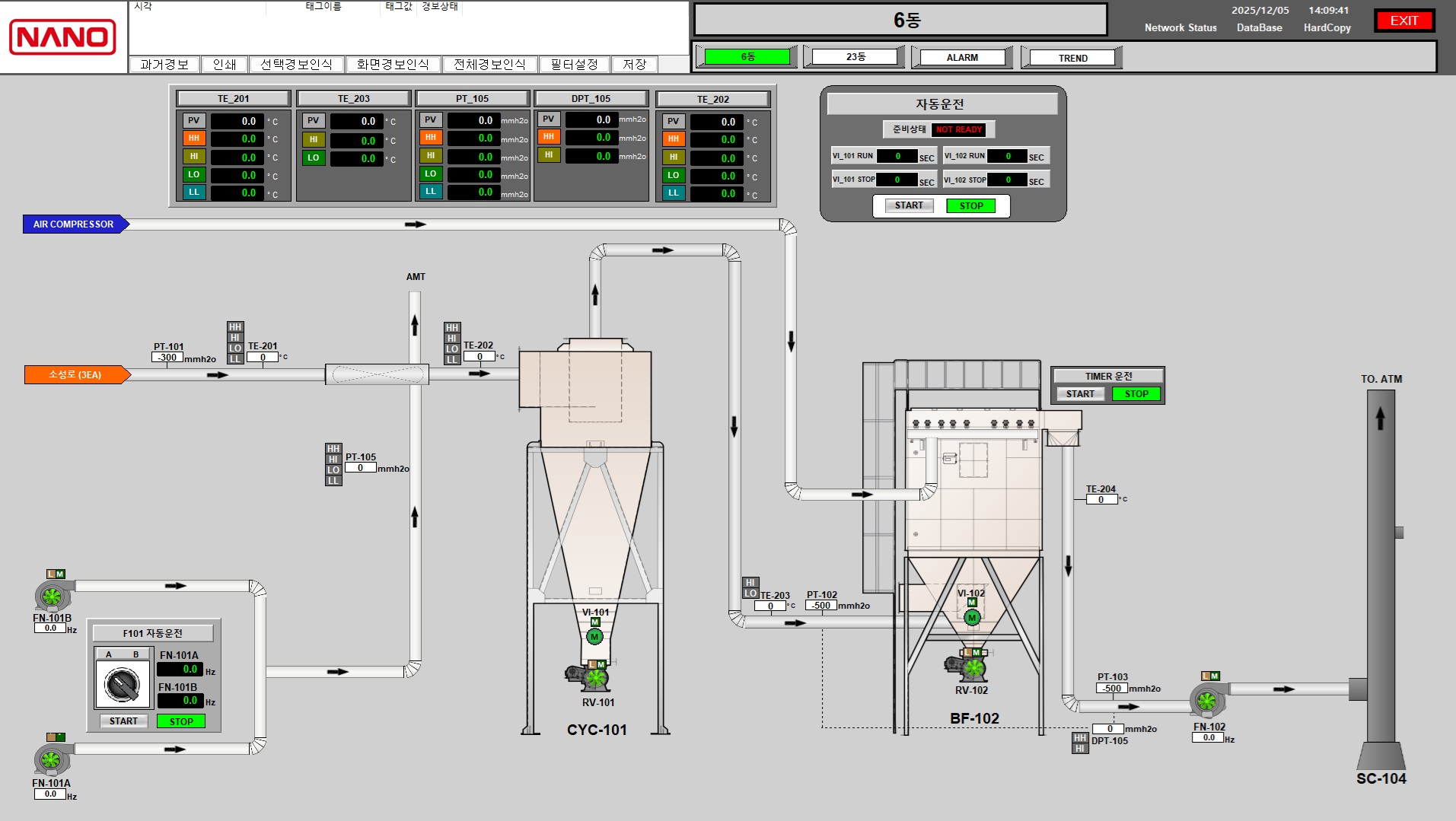Toggle the F101 A/B selector switch
The image size is (1456, 821).
pyautogui.click(x=123, y=685)
